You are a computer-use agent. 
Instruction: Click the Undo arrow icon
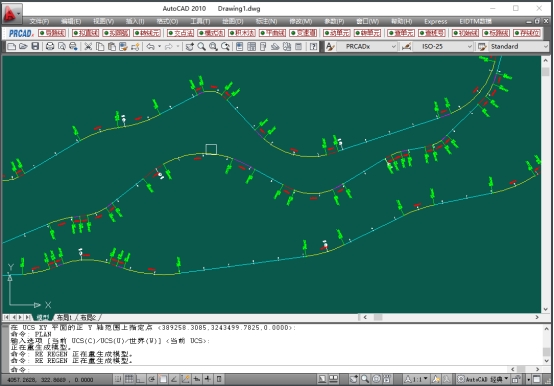[151, 46]
